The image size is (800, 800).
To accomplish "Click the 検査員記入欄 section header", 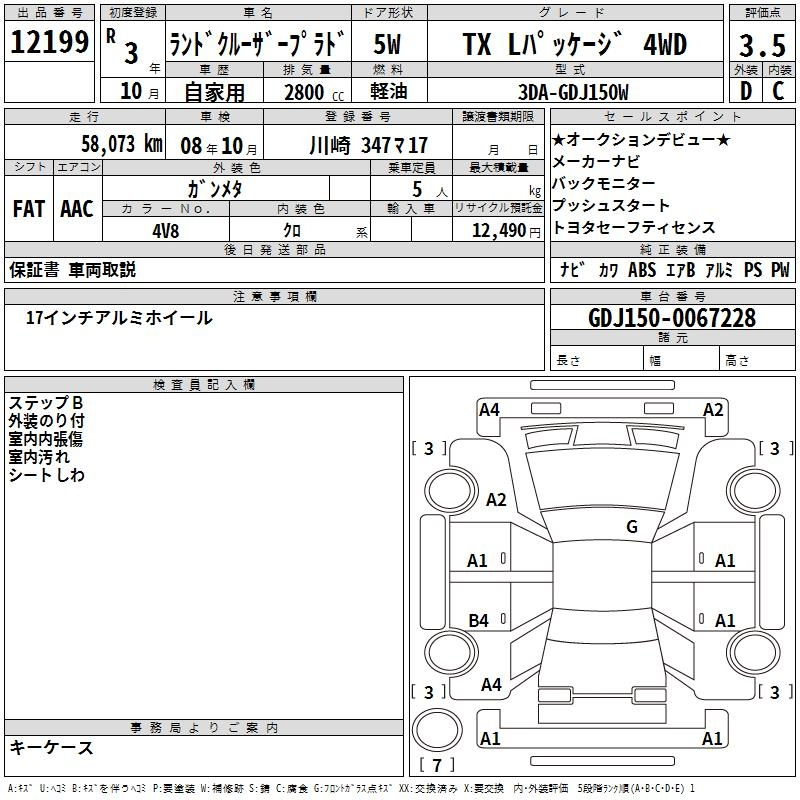I will click(x=204, y=384).
